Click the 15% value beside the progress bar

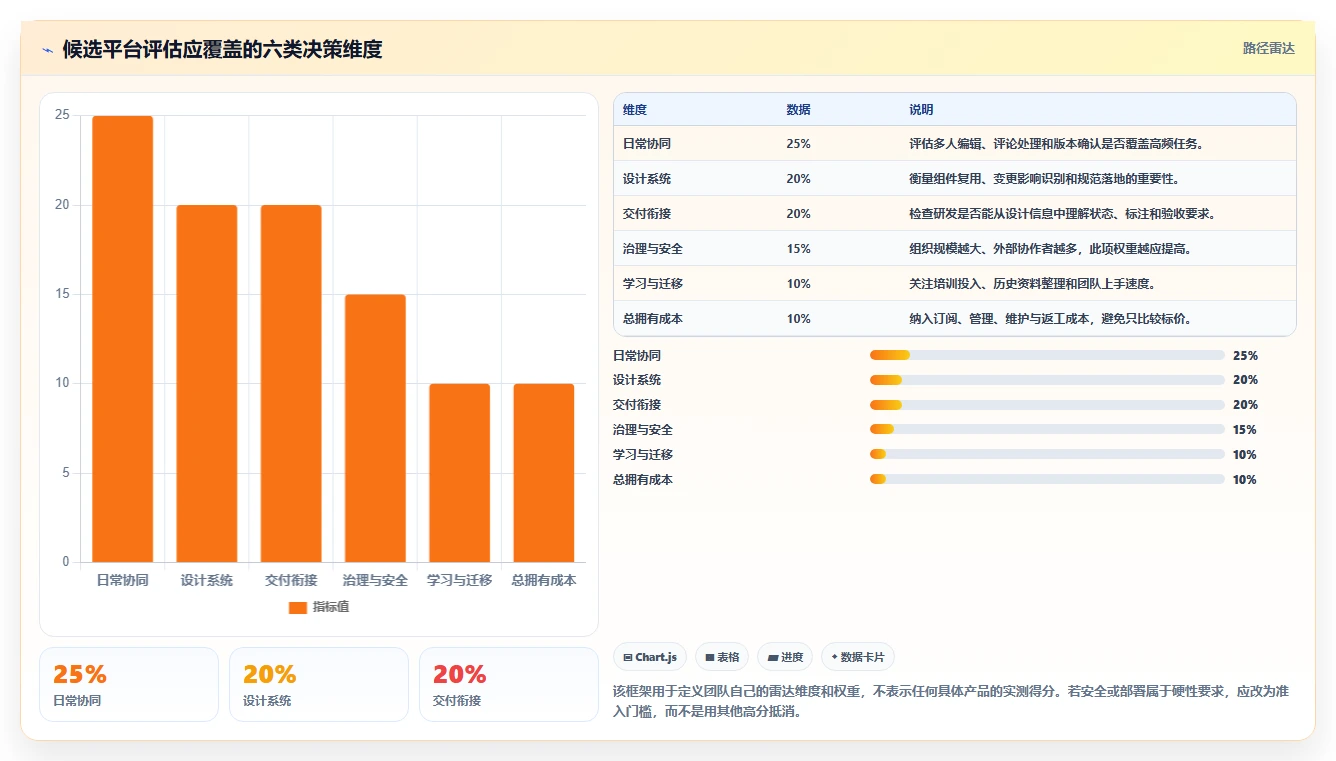coord(1245,430)
